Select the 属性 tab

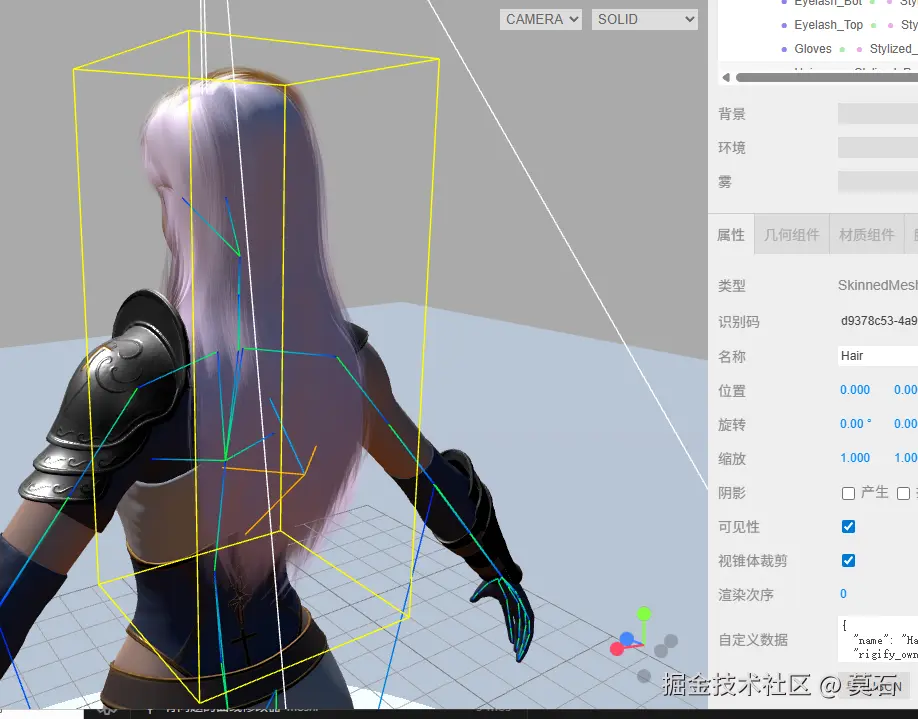tap(731, 234)
